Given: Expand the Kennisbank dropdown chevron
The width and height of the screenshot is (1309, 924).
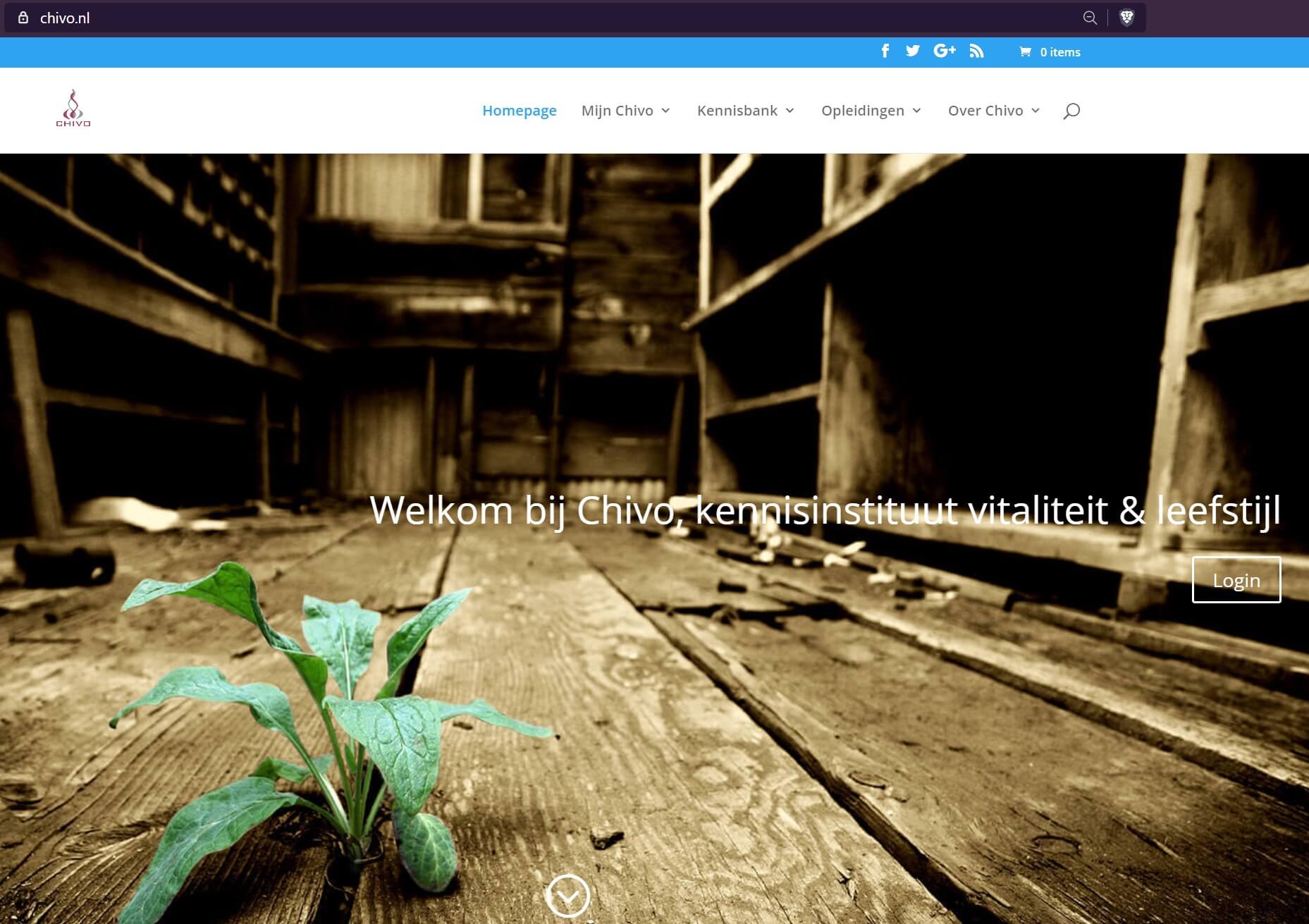Looking at the screenshot, I should coord(790,111).
